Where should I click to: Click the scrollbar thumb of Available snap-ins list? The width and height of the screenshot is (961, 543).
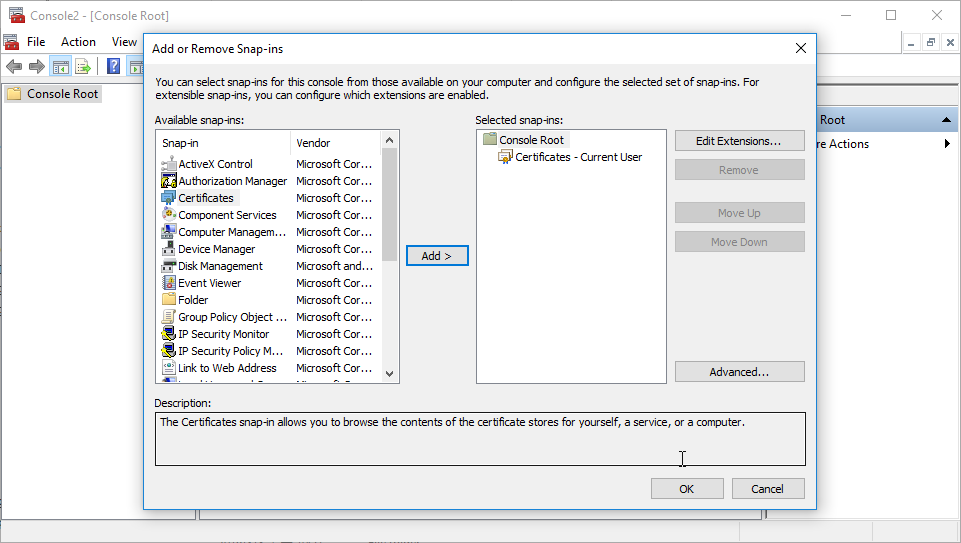point(389,205)
